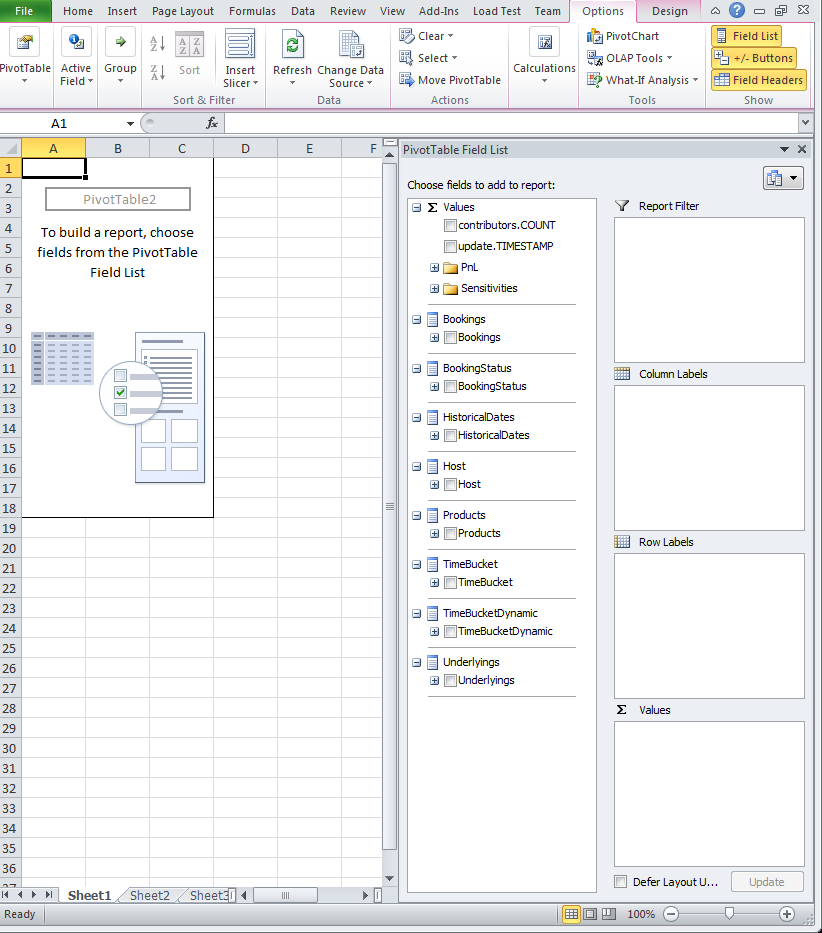This screenshot has height=933, width=822.
Task: Enable the contributors.COUNT field checkbox
Action: click(x=450, y=225)
